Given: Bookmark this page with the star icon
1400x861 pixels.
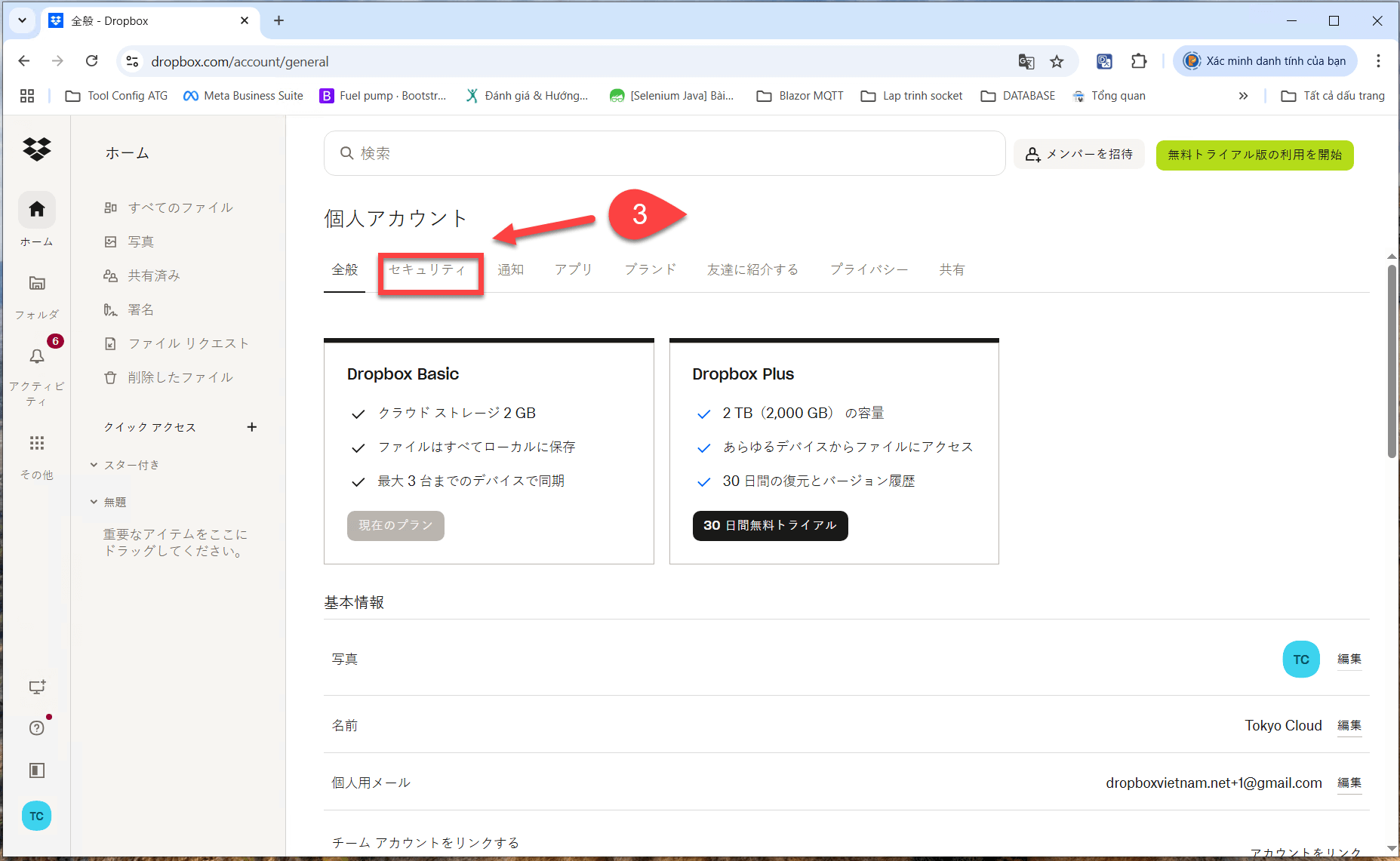Looking at the screenshot, I should (1057, 61).
